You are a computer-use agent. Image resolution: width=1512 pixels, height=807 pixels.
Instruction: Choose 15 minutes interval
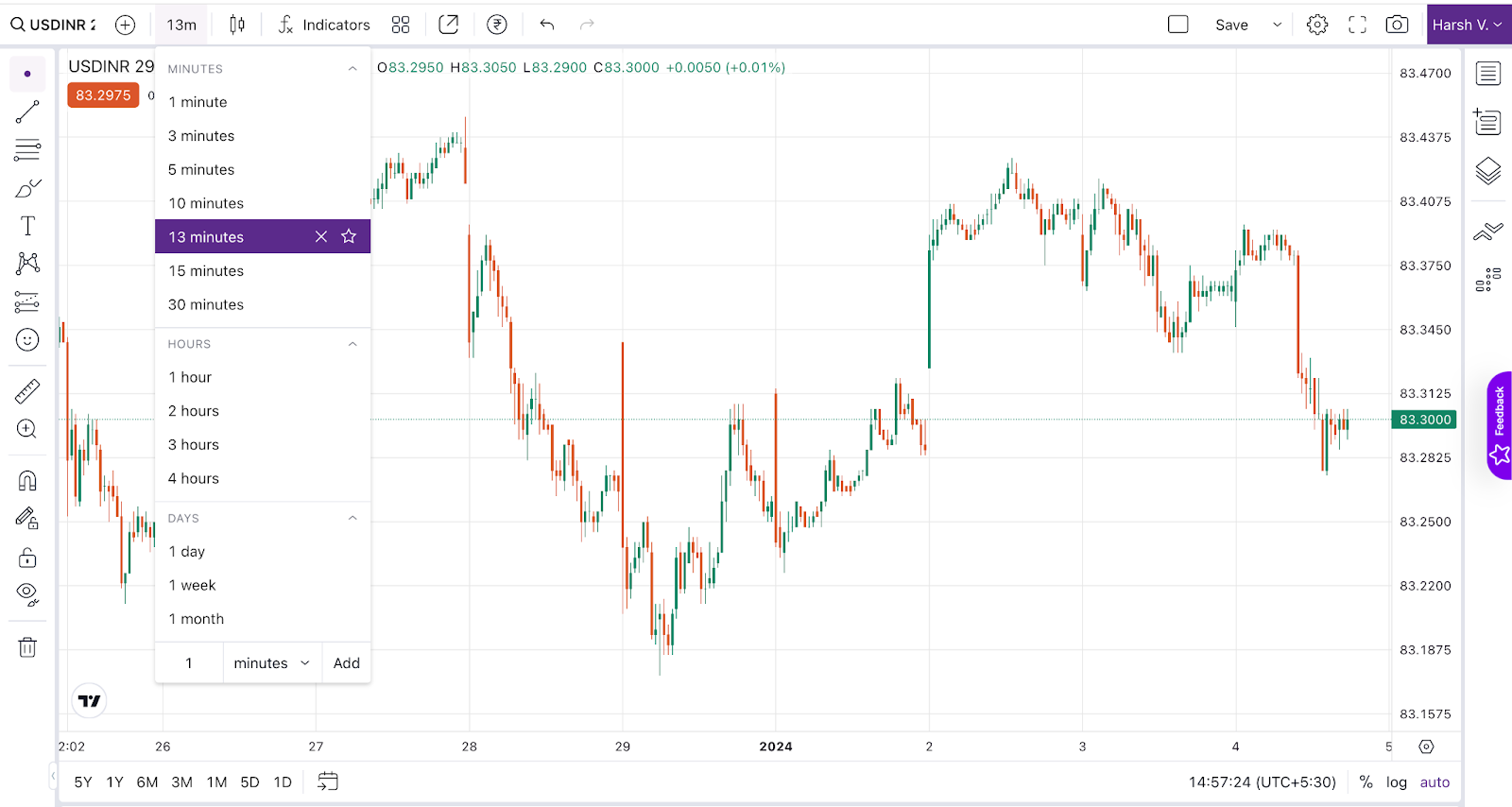point(263,271)
